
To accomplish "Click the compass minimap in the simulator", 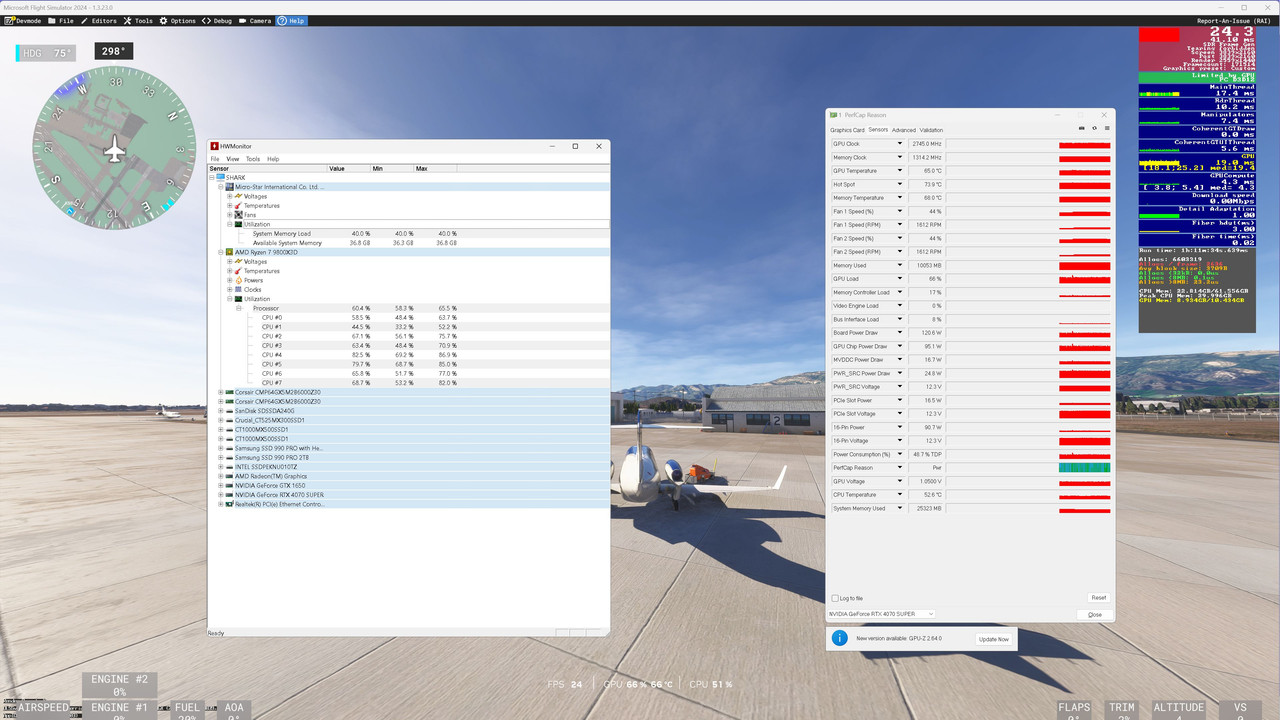I will click(x=114, y=148).
